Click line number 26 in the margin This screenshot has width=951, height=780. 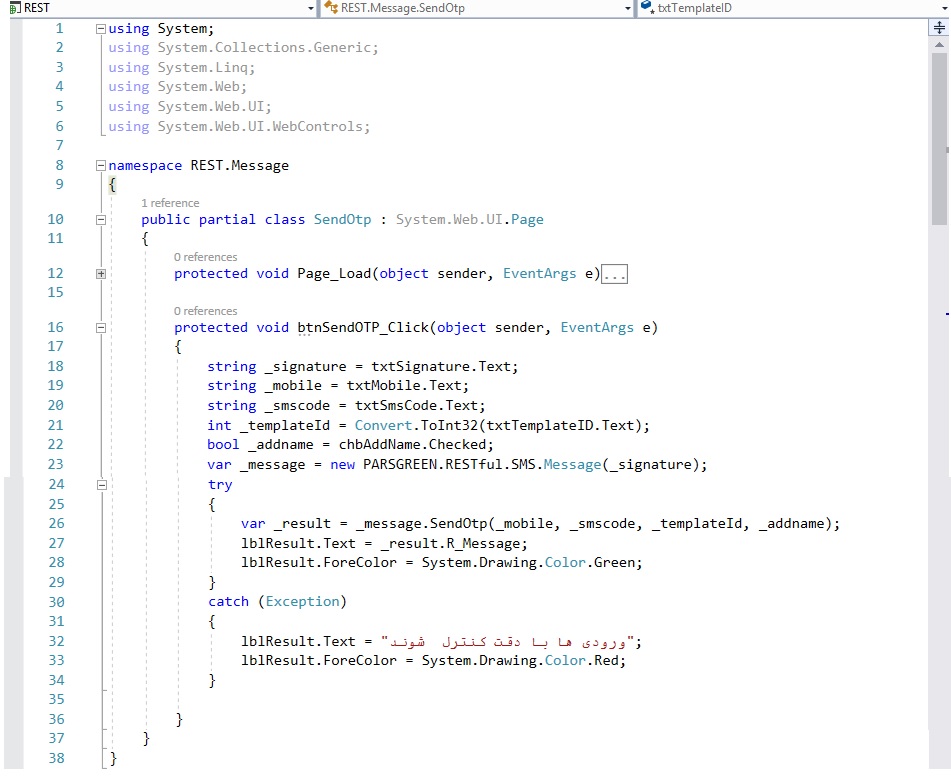pyautogui.click(x=55, y=523)
